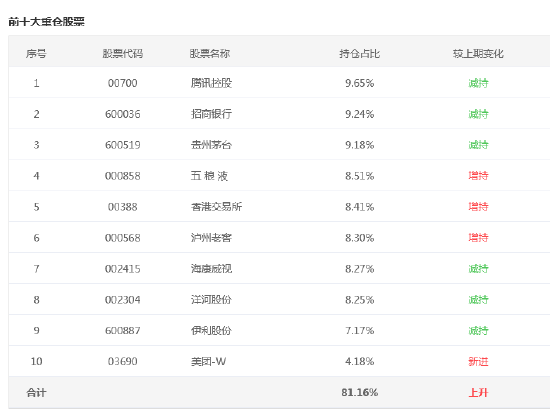Click the 合计 total row label

(36, 392)
